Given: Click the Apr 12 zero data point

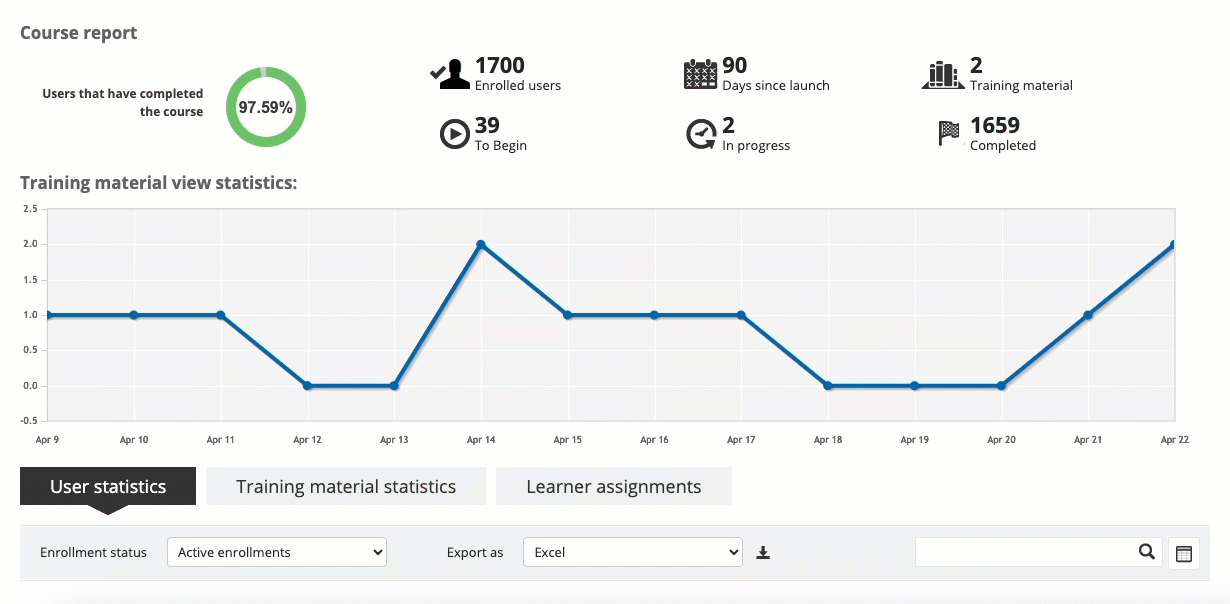Looking at the screenshot, I should tap(307, 386).
